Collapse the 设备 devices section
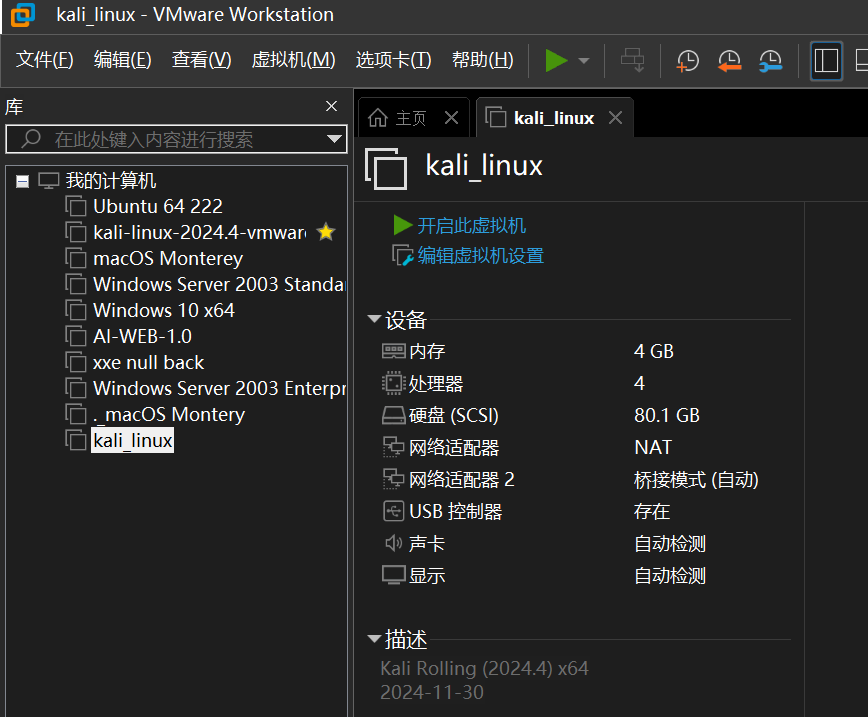868x717 pixels. (374, 319)
